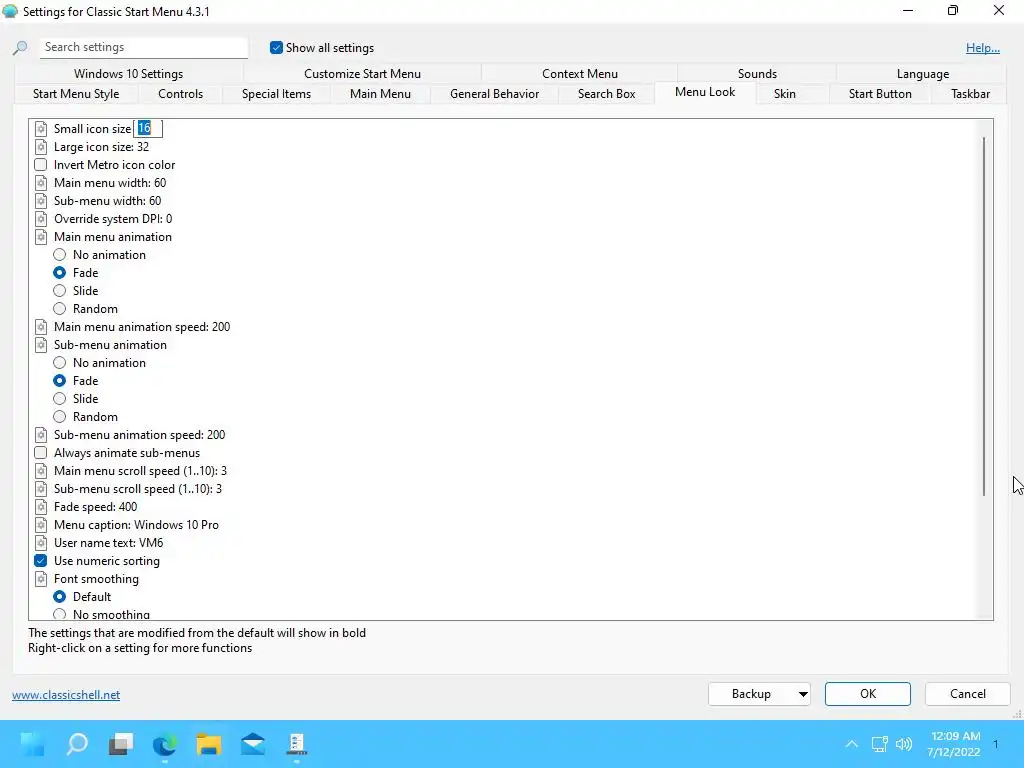
Task: Open taskbar Search
Action: (77, 744)
